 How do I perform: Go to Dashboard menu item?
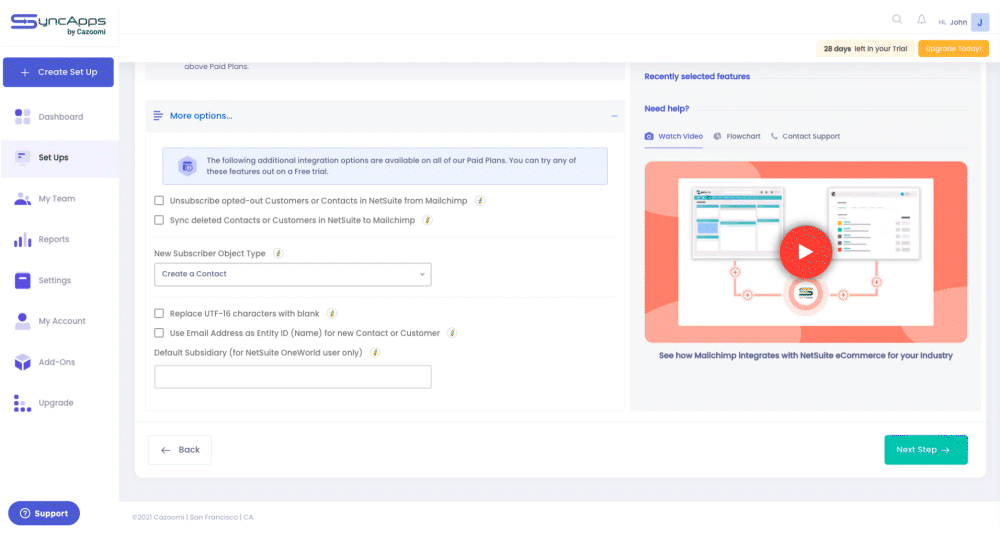pyautogui.click(x=59, y=117)
